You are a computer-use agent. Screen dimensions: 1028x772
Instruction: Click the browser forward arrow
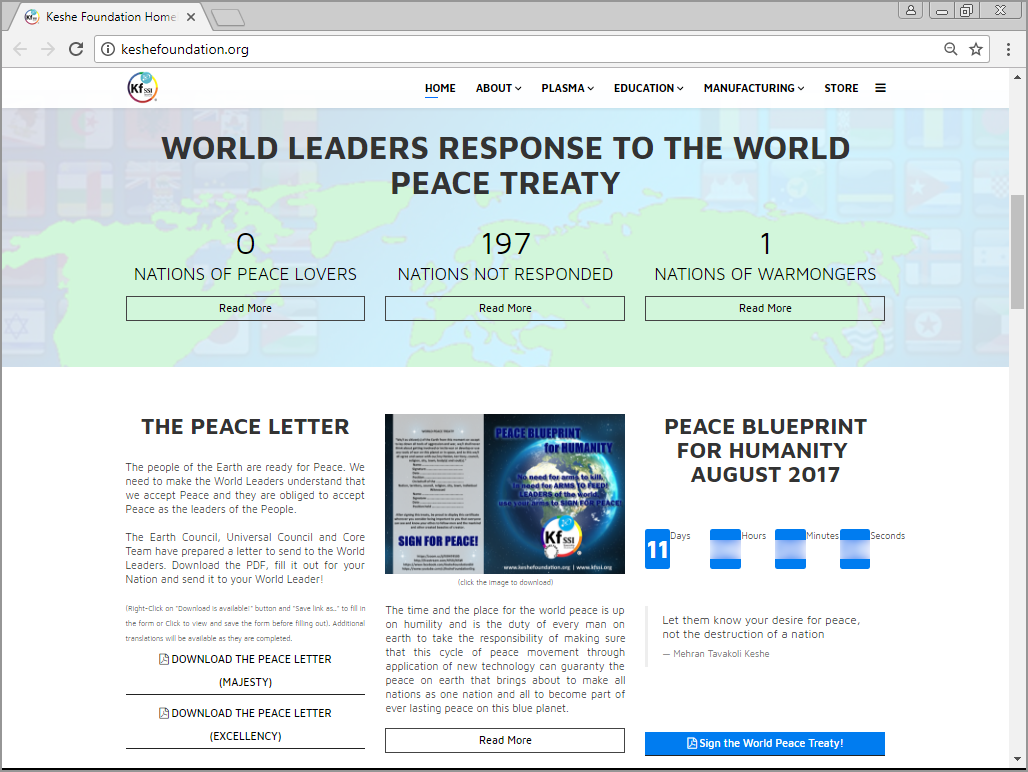click(x=48, y=49)
